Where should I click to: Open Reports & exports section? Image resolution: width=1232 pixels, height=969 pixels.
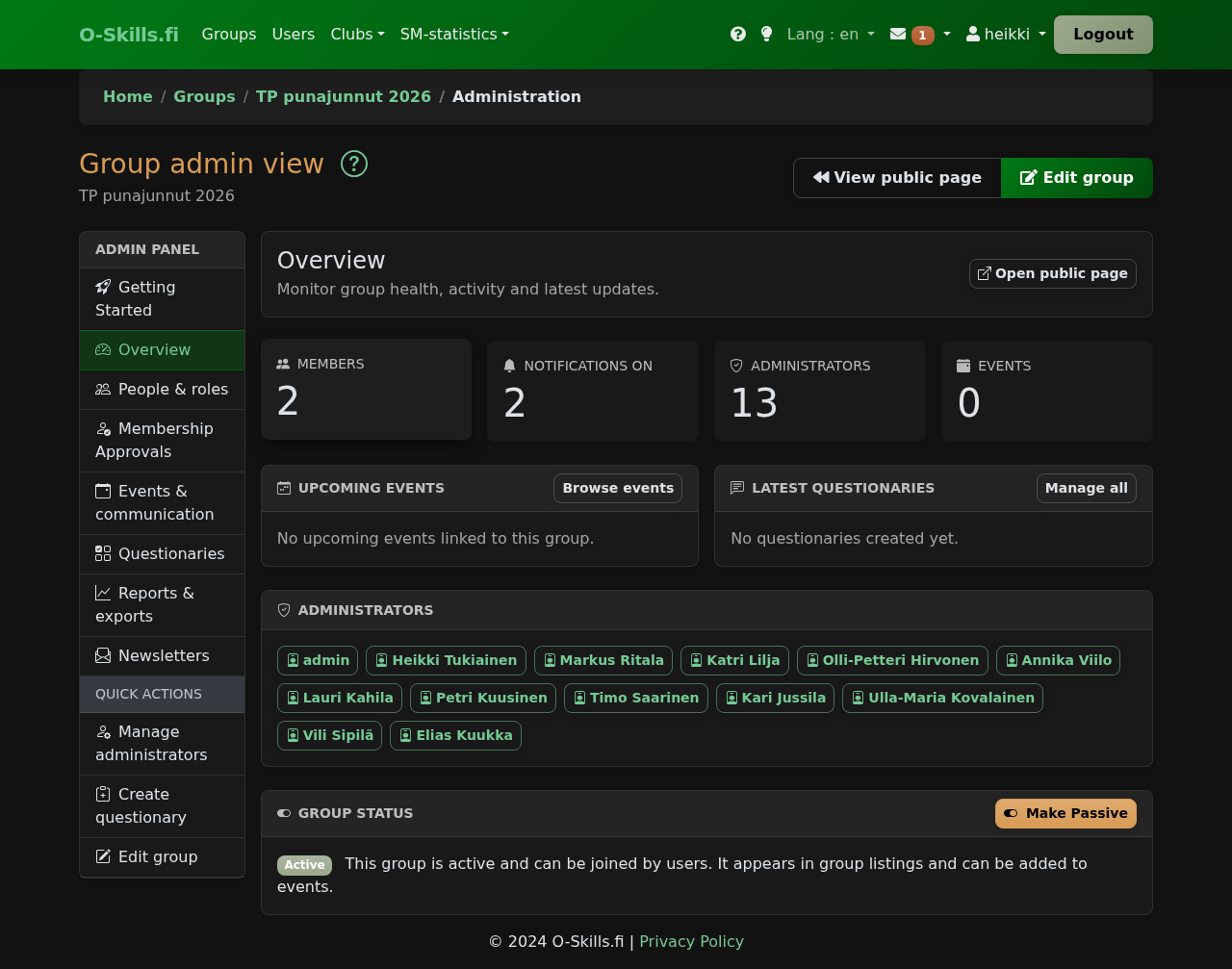(162, 604)
